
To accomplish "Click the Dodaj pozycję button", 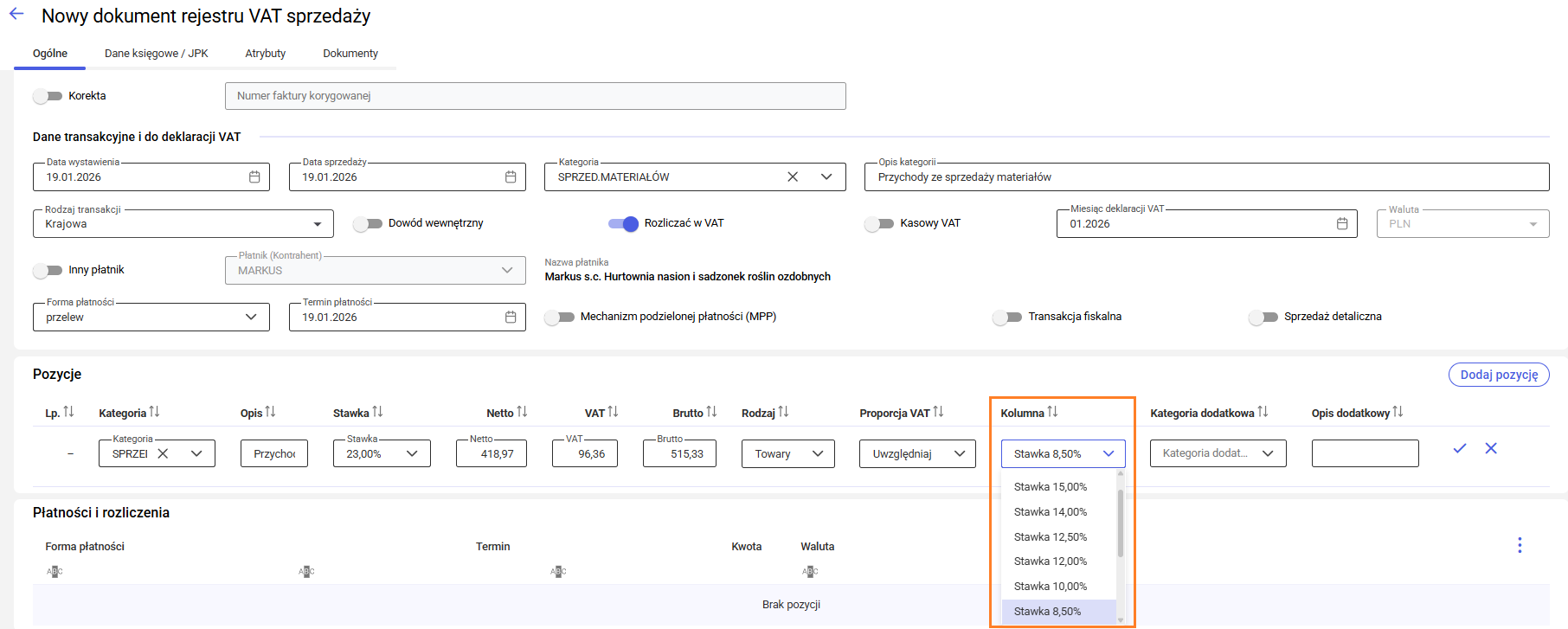I will tap(1499, 375).
